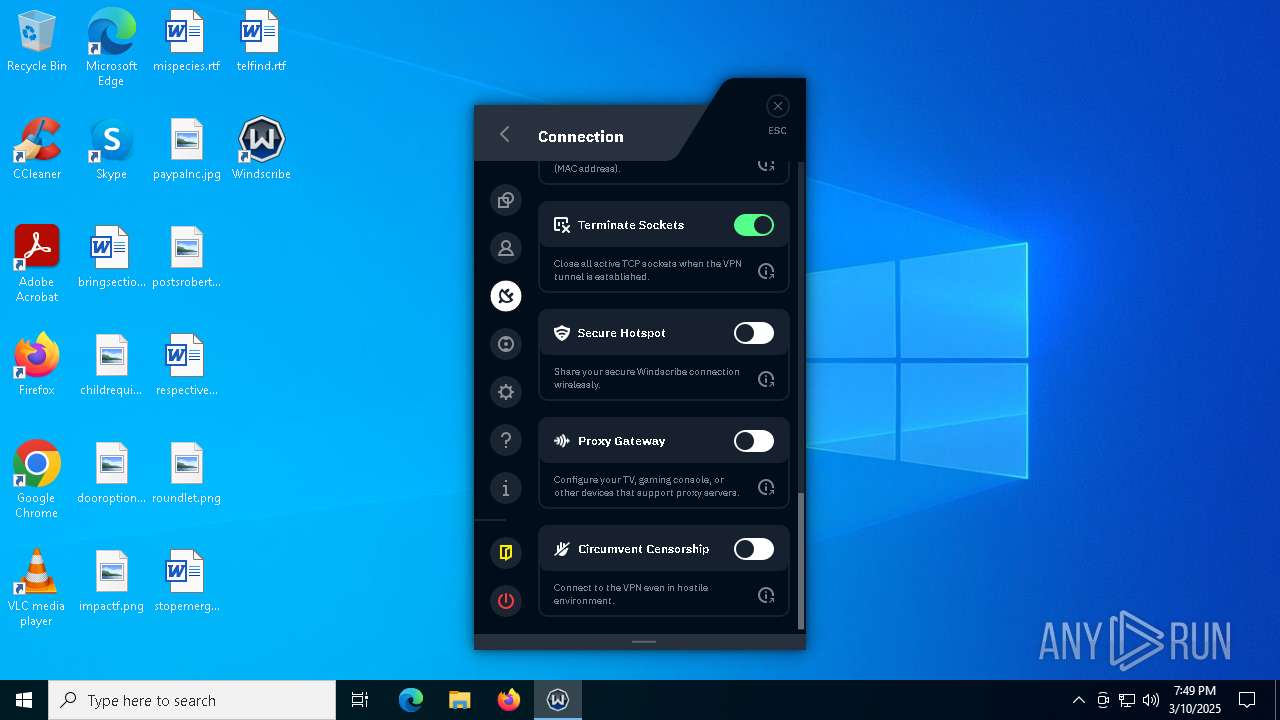1280x720 pixels.
Task: Click the Terminate Sockets icon
Action: pyautogui.click(x=562, y=225)
